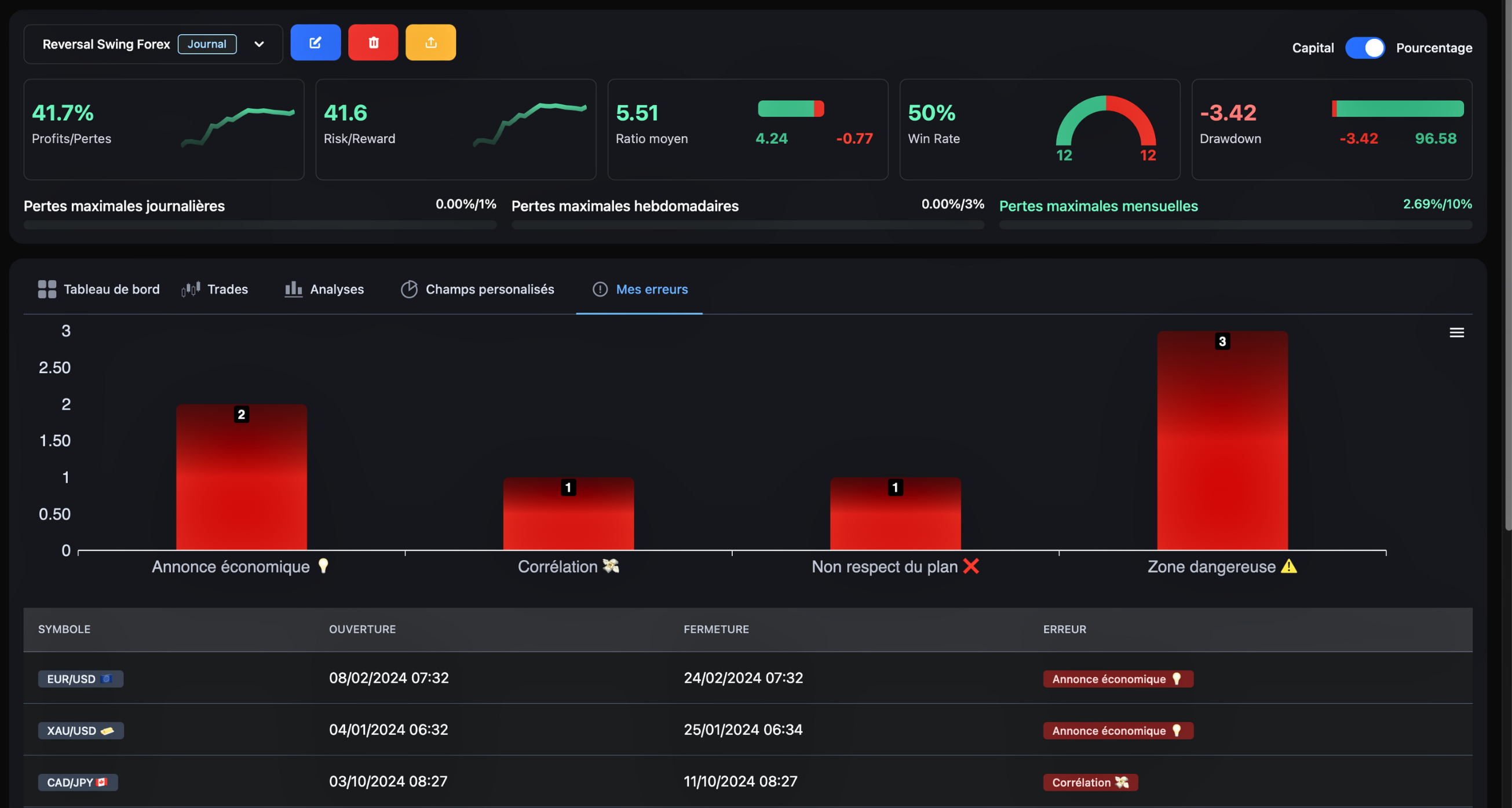Click the Champs personnalisés pie icon
Viewport: 1512px width, 808px height.
click(x=409, y=289)
